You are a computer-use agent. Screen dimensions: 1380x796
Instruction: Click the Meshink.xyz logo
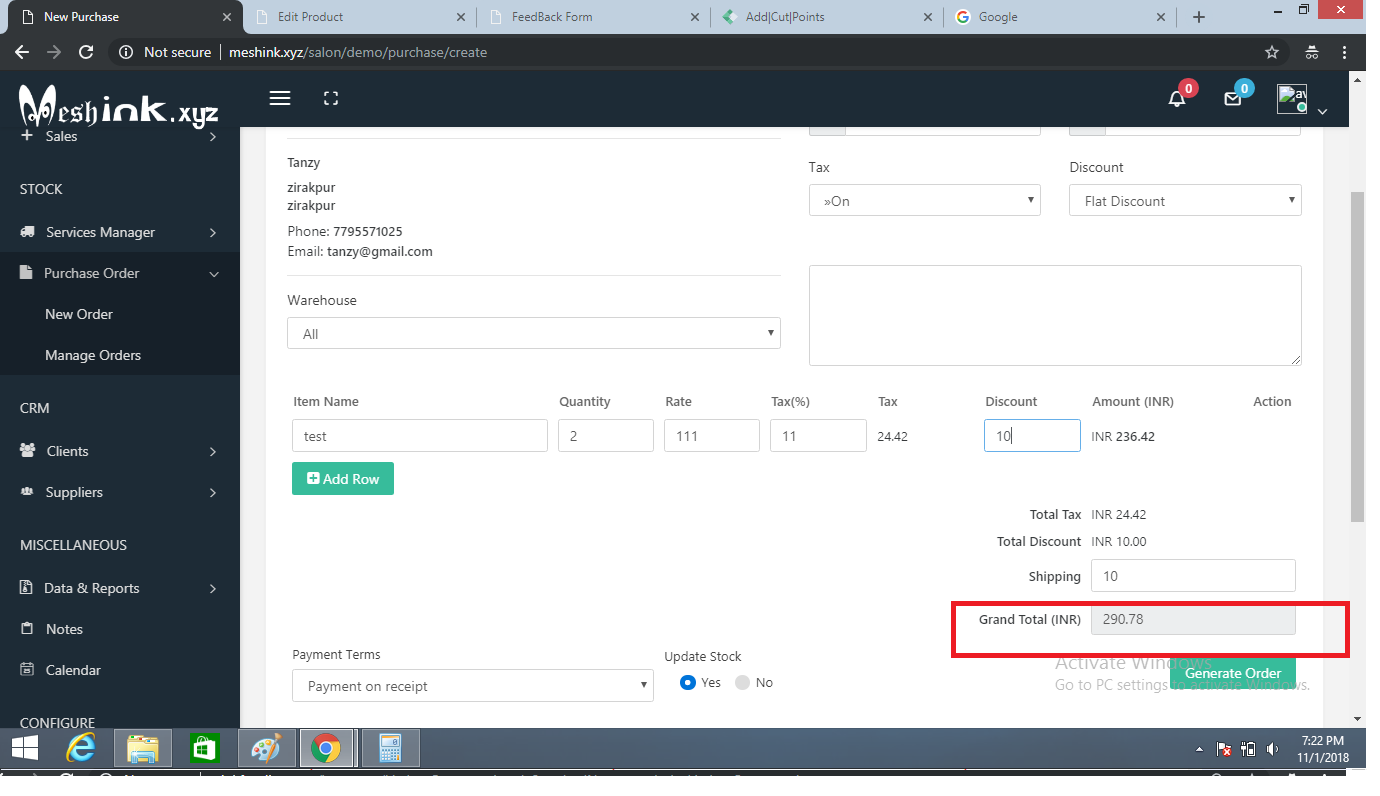(x=118, y=106)
